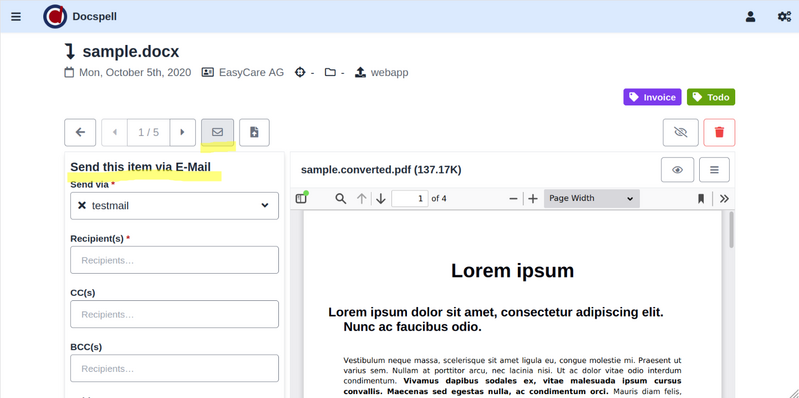Click the Todo tag

tap(711, 97)
